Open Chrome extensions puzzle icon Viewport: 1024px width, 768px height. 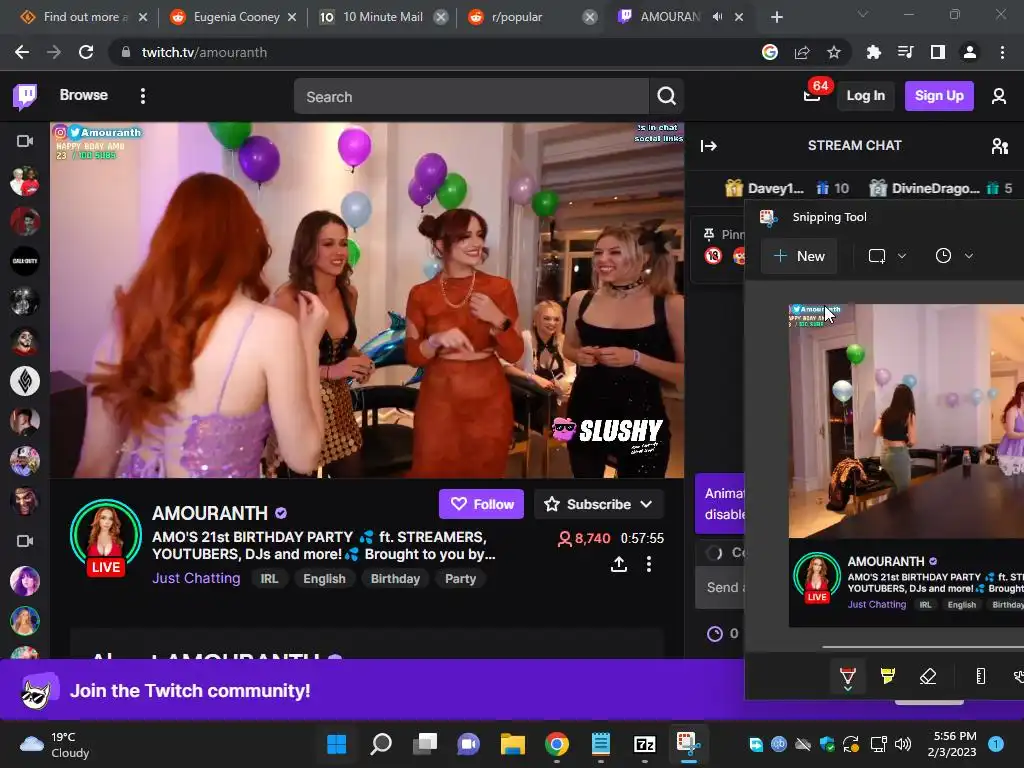(x=874, y=52)
